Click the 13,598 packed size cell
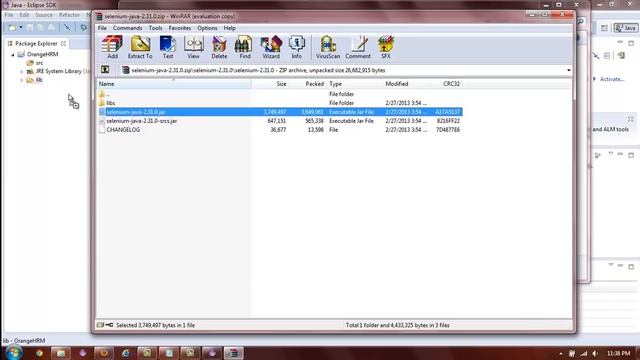The image size is (640, 360). pyautogui.click(x=315, y=130)
